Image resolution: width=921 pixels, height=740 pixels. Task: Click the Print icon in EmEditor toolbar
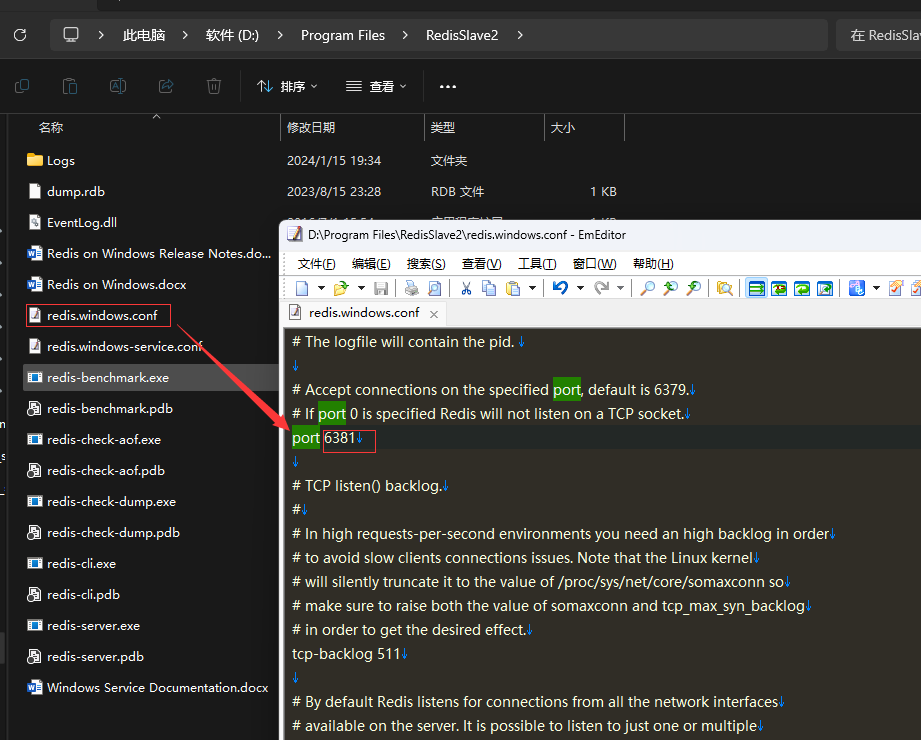click(412, 288)
